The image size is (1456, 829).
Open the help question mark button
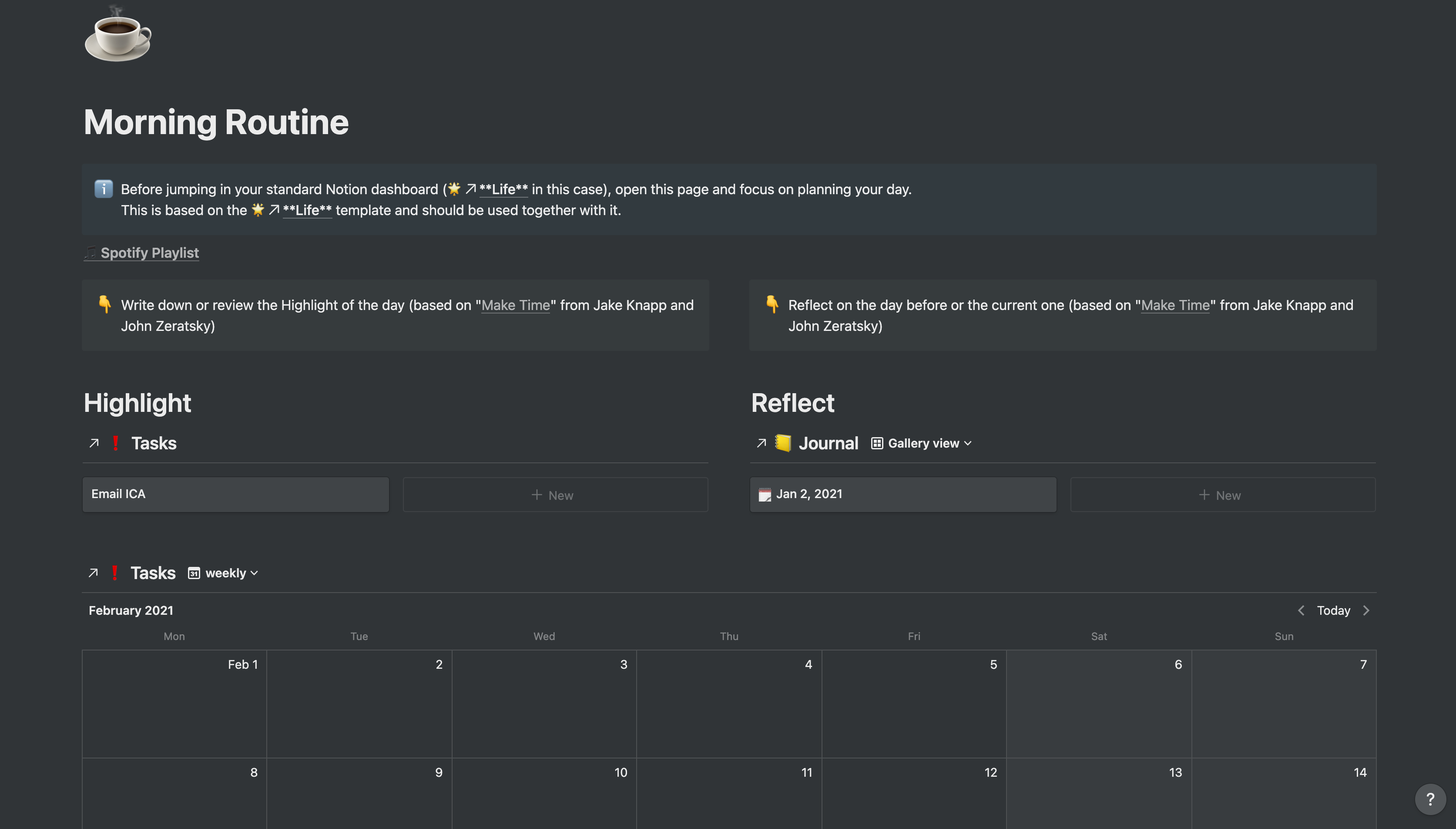click(x=1430, y=799)
